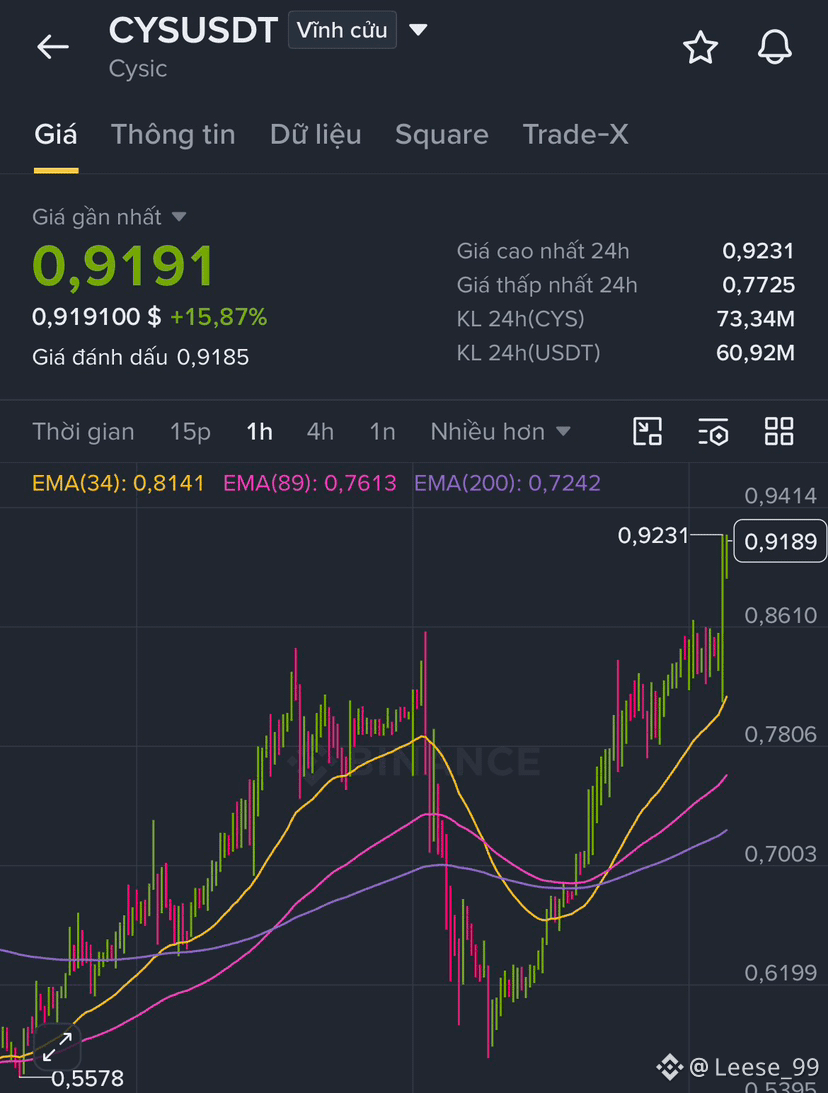Viewport: 828px width, 1093px height.
Task: Tap the EMA(89) indicator label
Action: [x=309, y=482]
